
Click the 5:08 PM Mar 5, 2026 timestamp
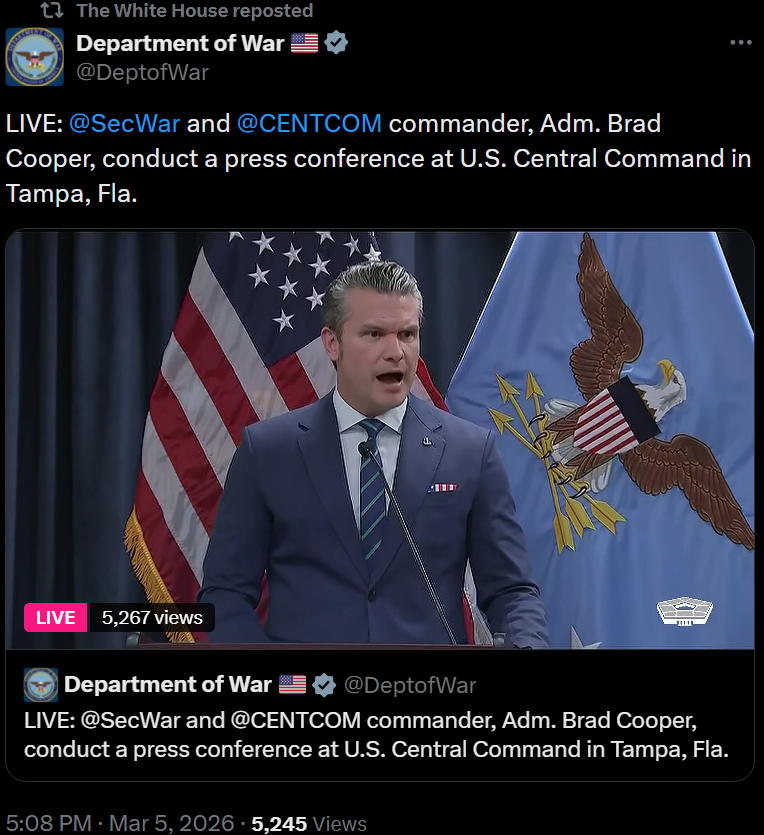click(x=120, y=823)
